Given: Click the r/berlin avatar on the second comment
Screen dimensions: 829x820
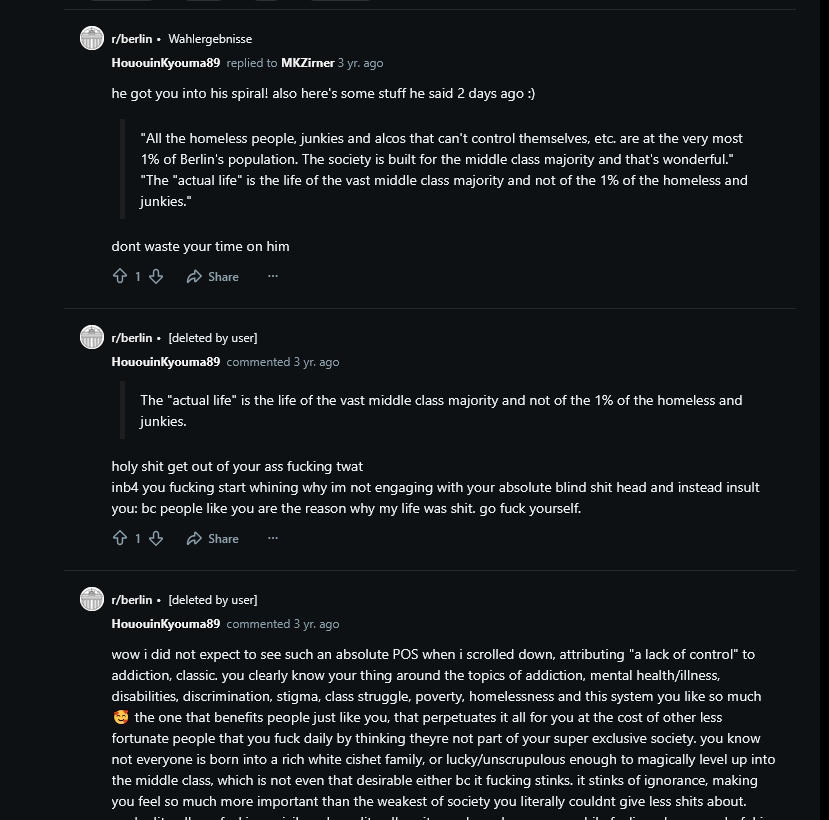Looking at the screenshot, I should coord(92,338).
